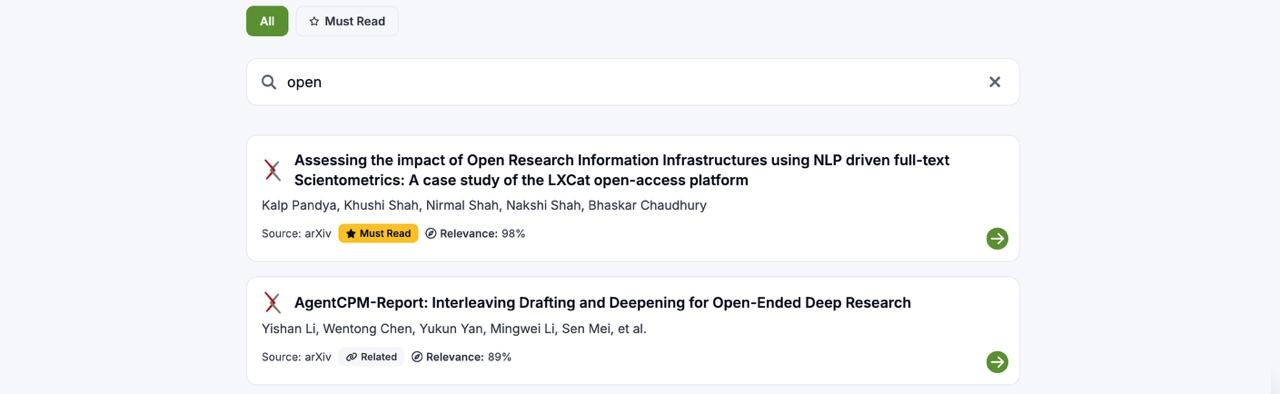Select the All filter tab
The width and height of the screenshot is (1280, 394).
pyautogui.click(x=267, y=21)
